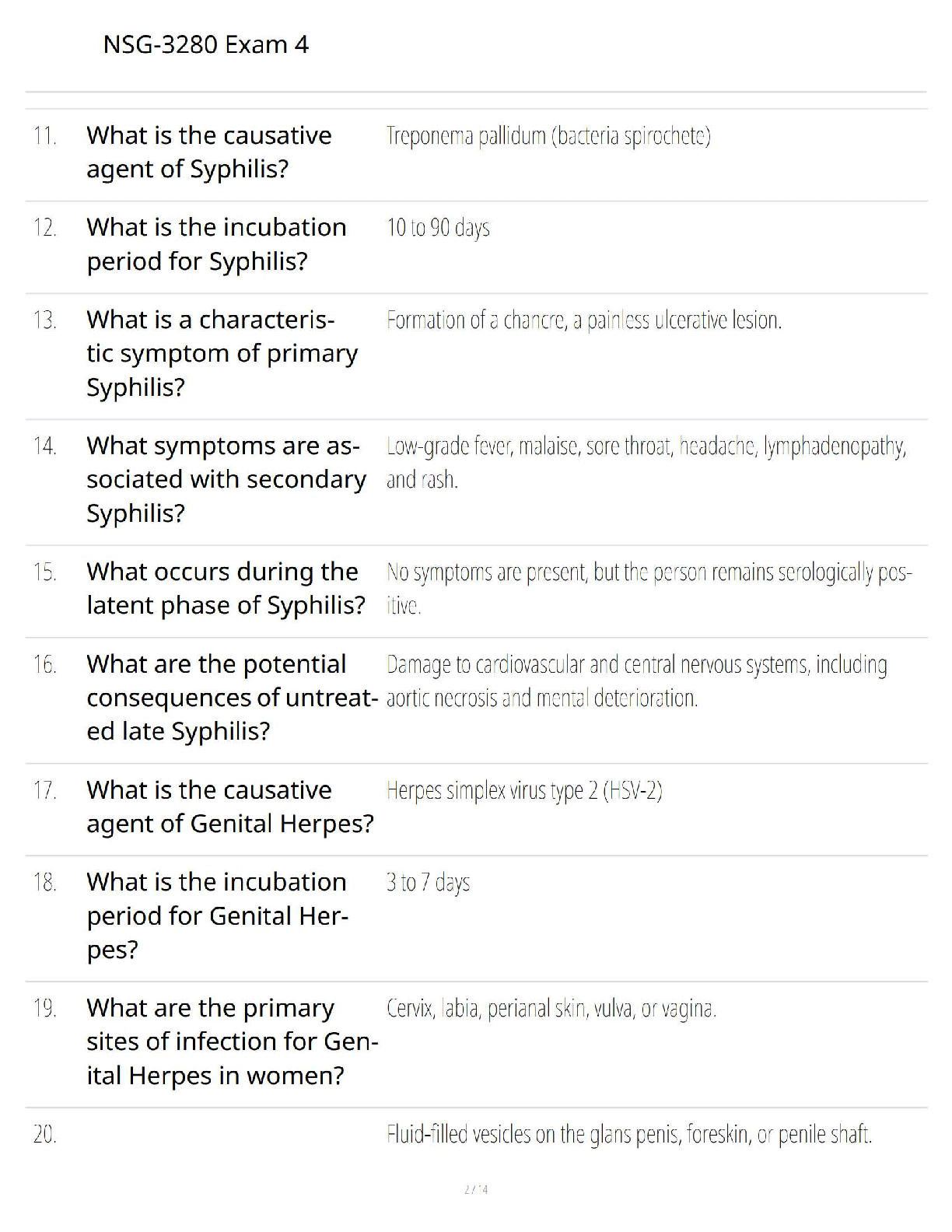Click the low-grade fever answer text
This screenshot has width=952, height=1232.
tap(646, 462)
